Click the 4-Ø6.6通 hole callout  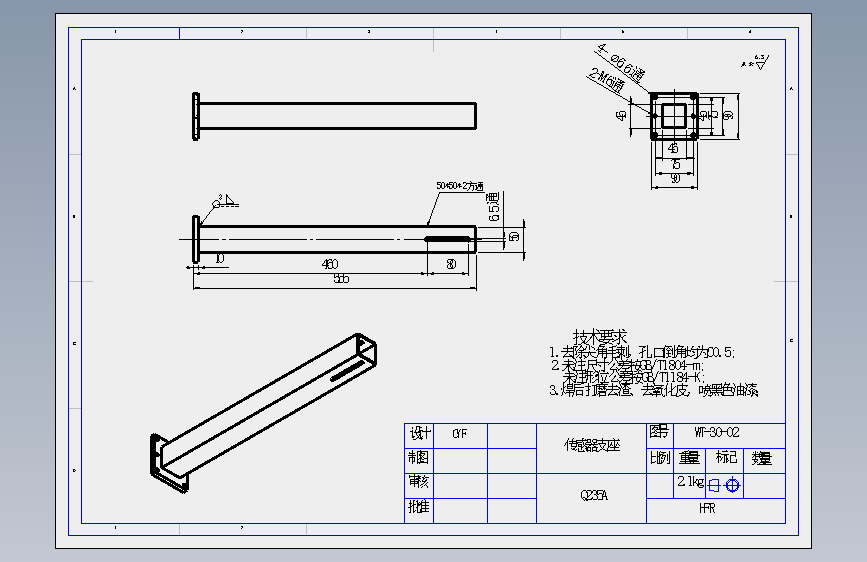click(x=621, y=64)
